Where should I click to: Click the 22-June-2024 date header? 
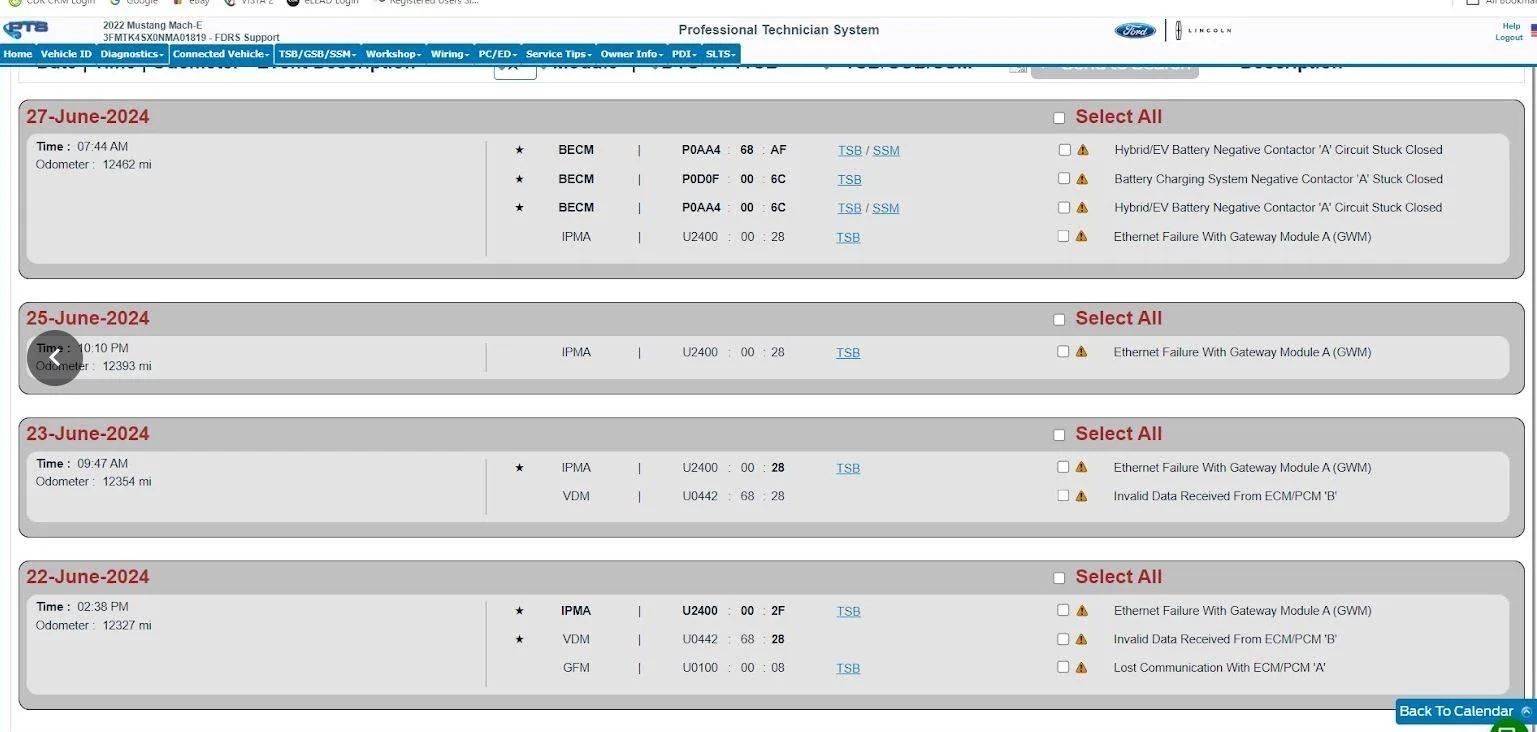(88, 577)
